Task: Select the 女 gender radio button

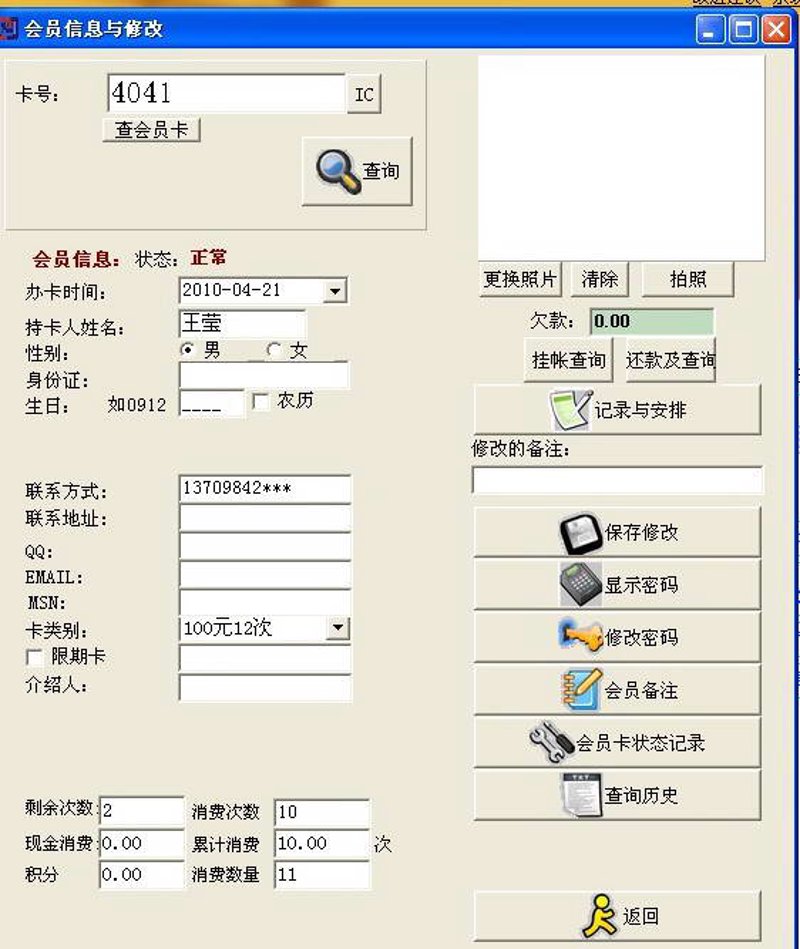Action: tap(274, 350)
